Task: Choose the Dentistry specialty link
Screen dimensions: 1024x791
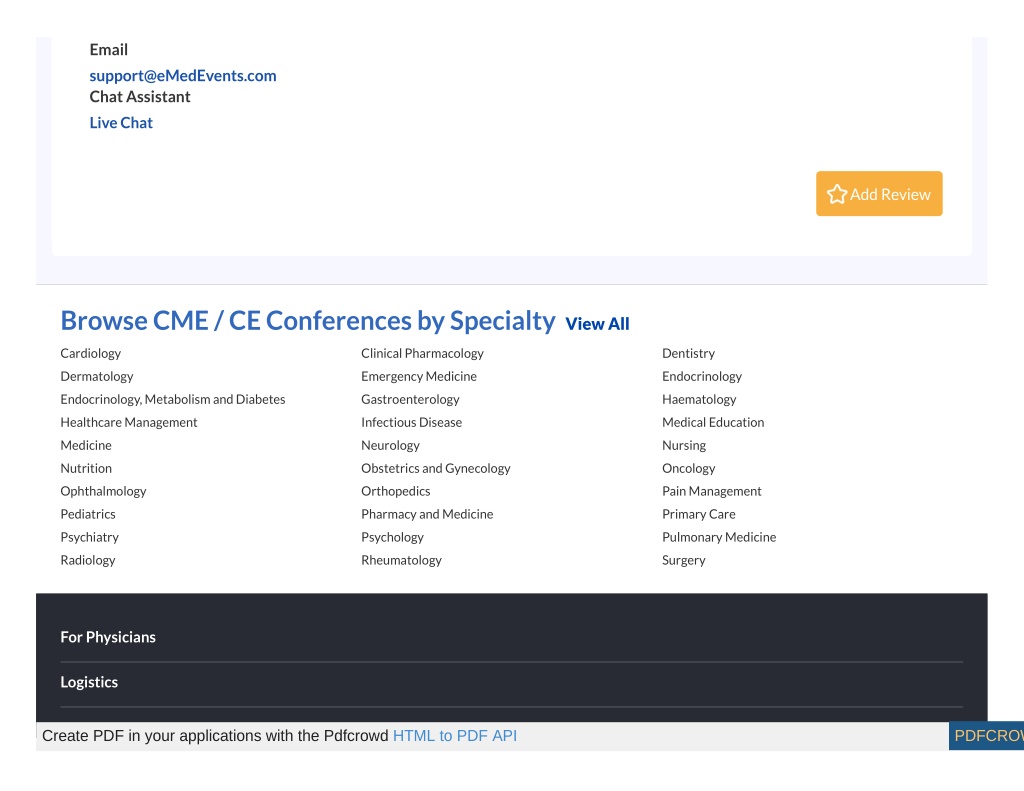Action: (688, 353)
